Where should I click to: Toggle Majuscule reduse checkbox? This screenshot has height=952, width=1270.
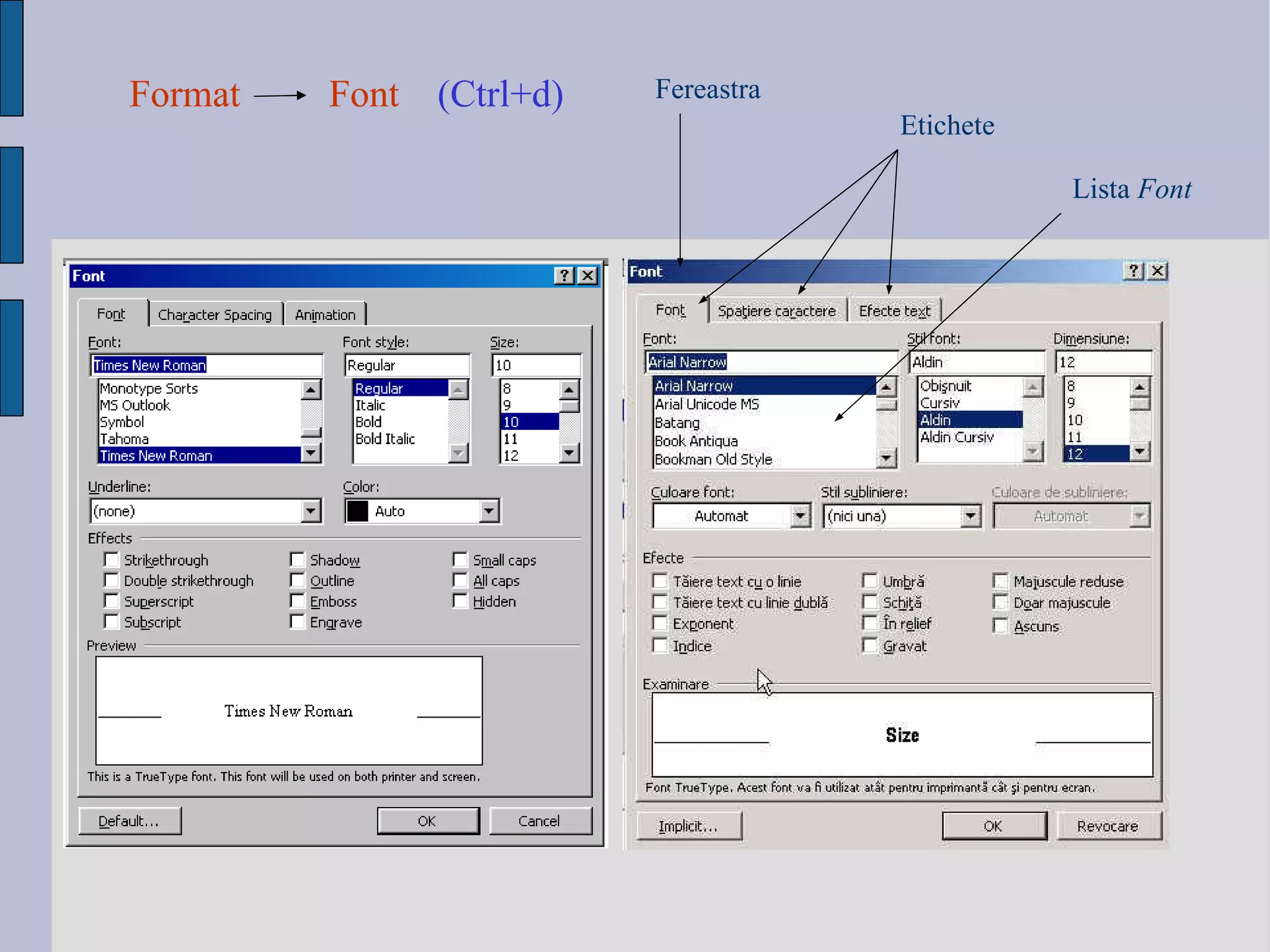coord(1000,581)
